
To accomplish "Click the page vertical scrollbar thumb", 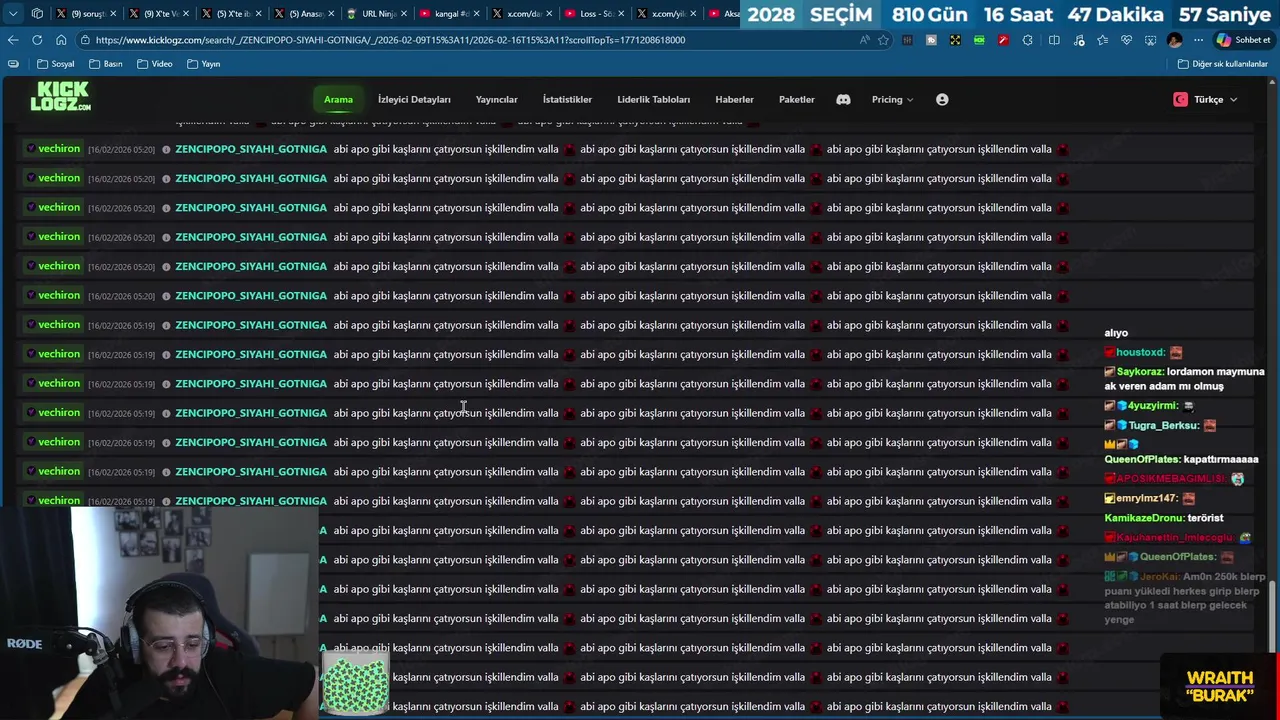I will coord(1273,614).
